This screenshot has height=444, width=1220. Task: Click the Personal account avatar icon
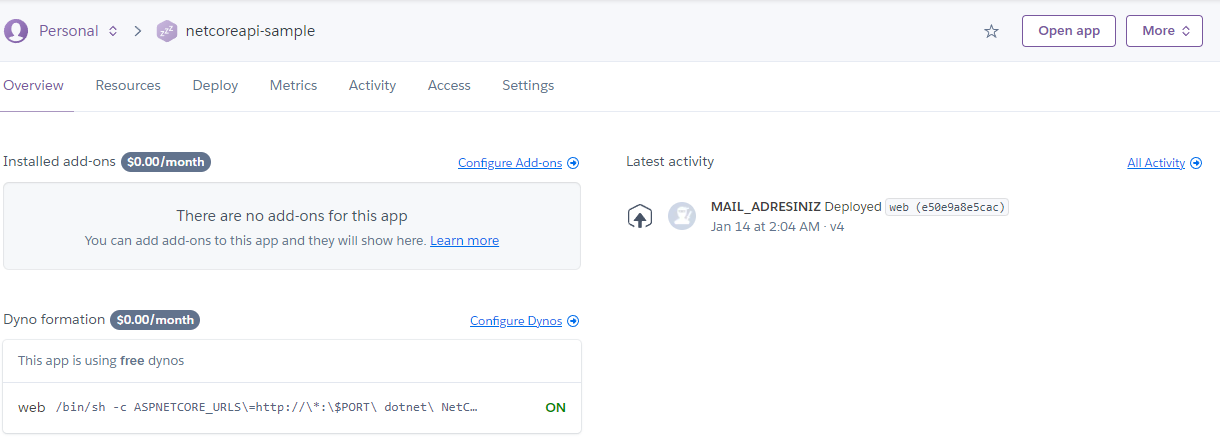(x=16, y=31)
